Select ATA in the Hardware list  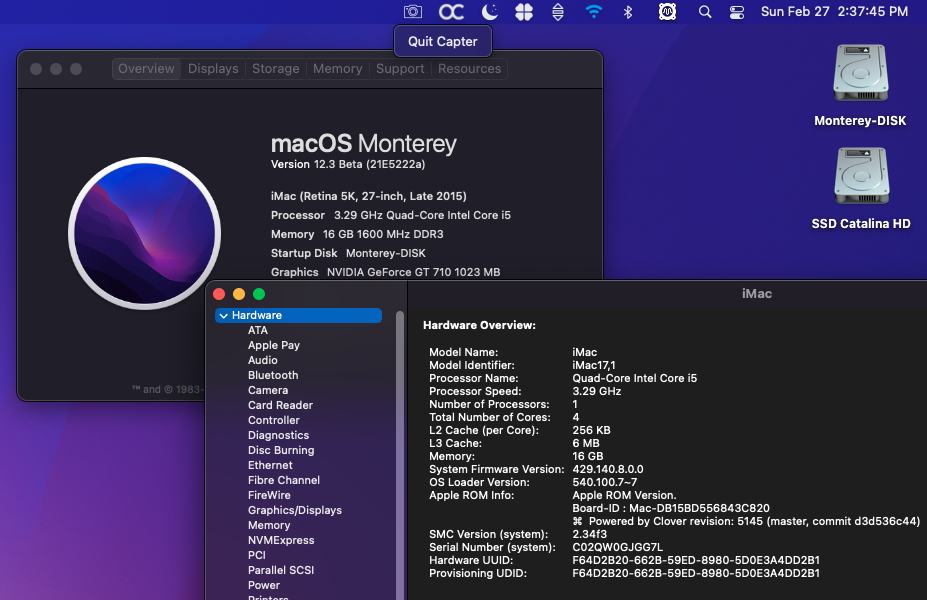click(258, 330)
